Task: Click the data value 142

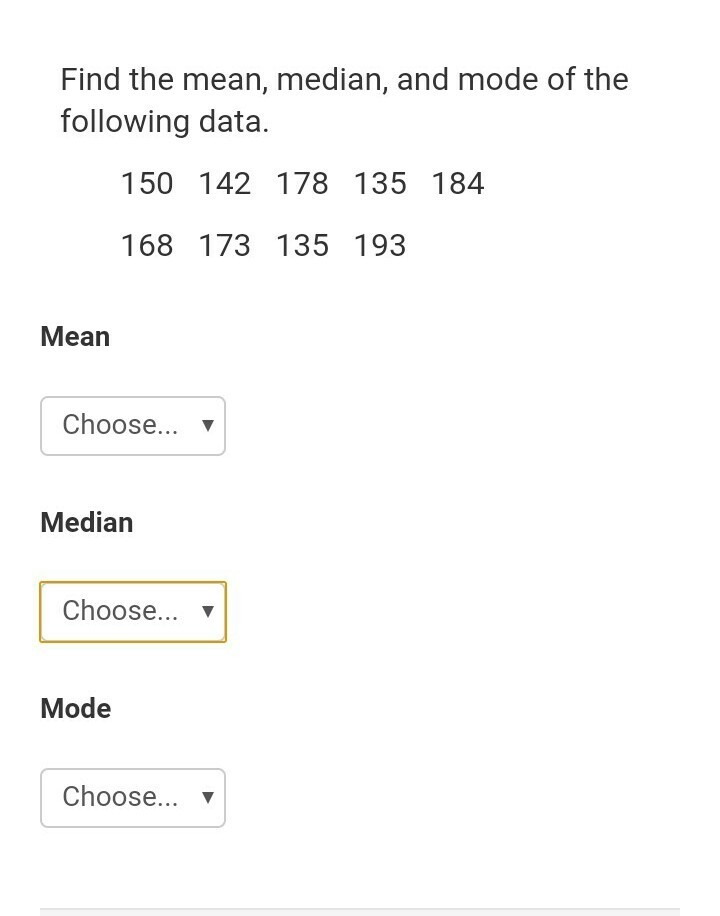Action: [224, 184]
